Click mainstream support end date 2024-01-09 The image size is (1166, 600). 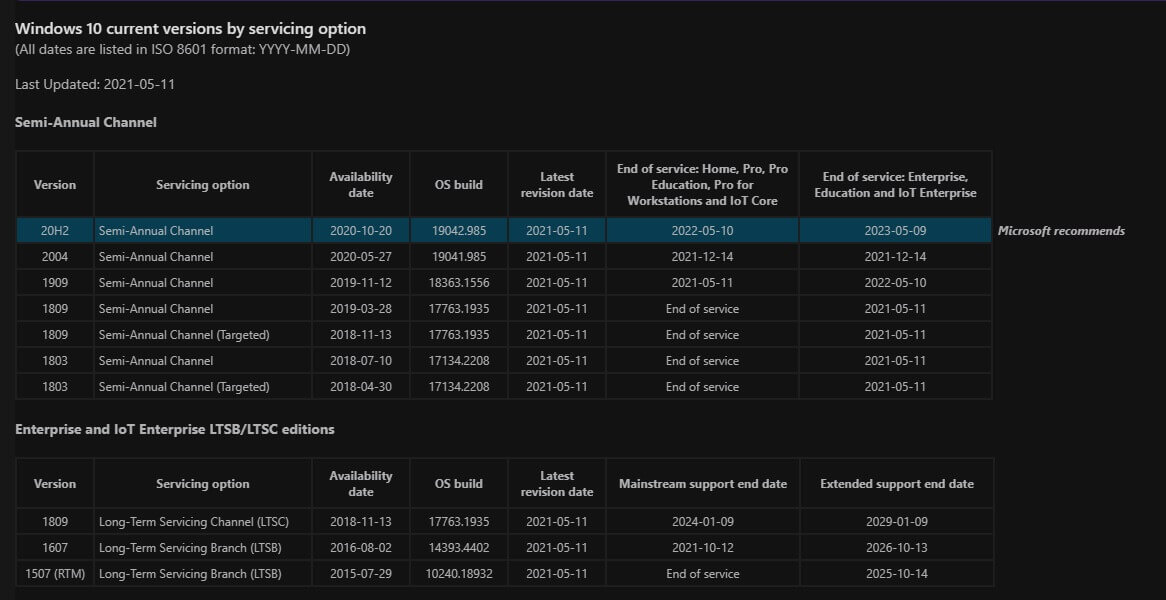click(x=703, y=522)
